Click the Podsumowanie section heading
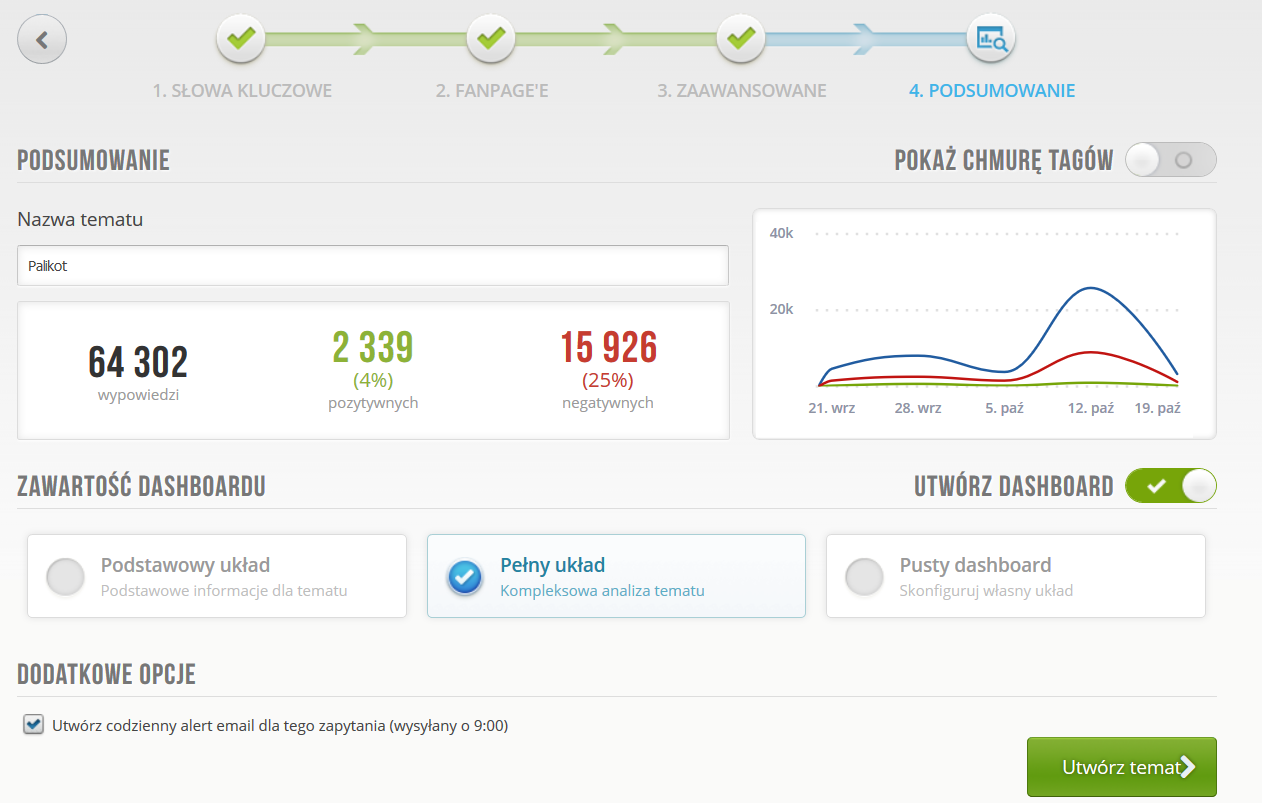Screen dimensions: 1262x803 pos(94,160)
